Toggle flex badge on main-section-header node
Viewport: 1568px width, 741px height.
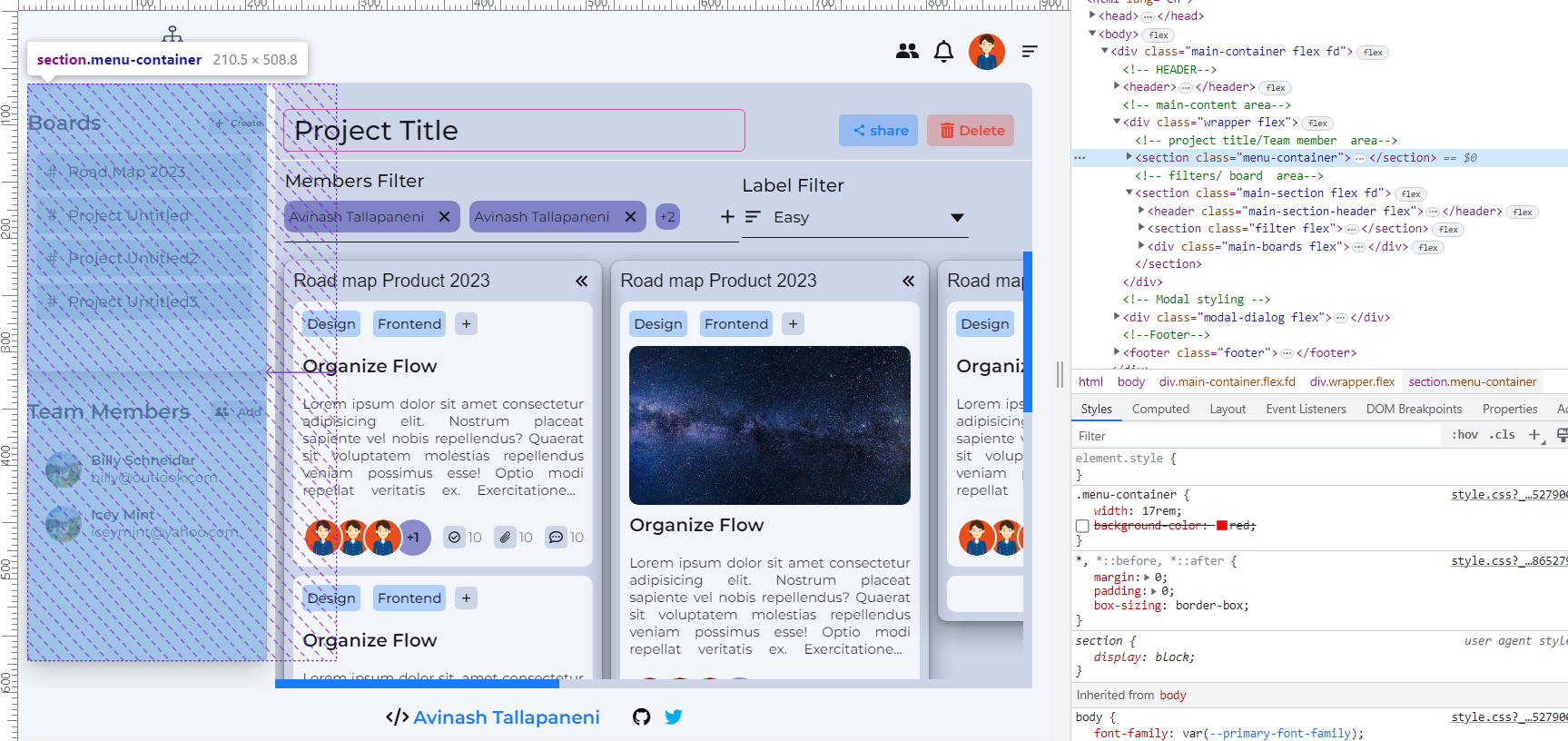[x=1523, y=212]
